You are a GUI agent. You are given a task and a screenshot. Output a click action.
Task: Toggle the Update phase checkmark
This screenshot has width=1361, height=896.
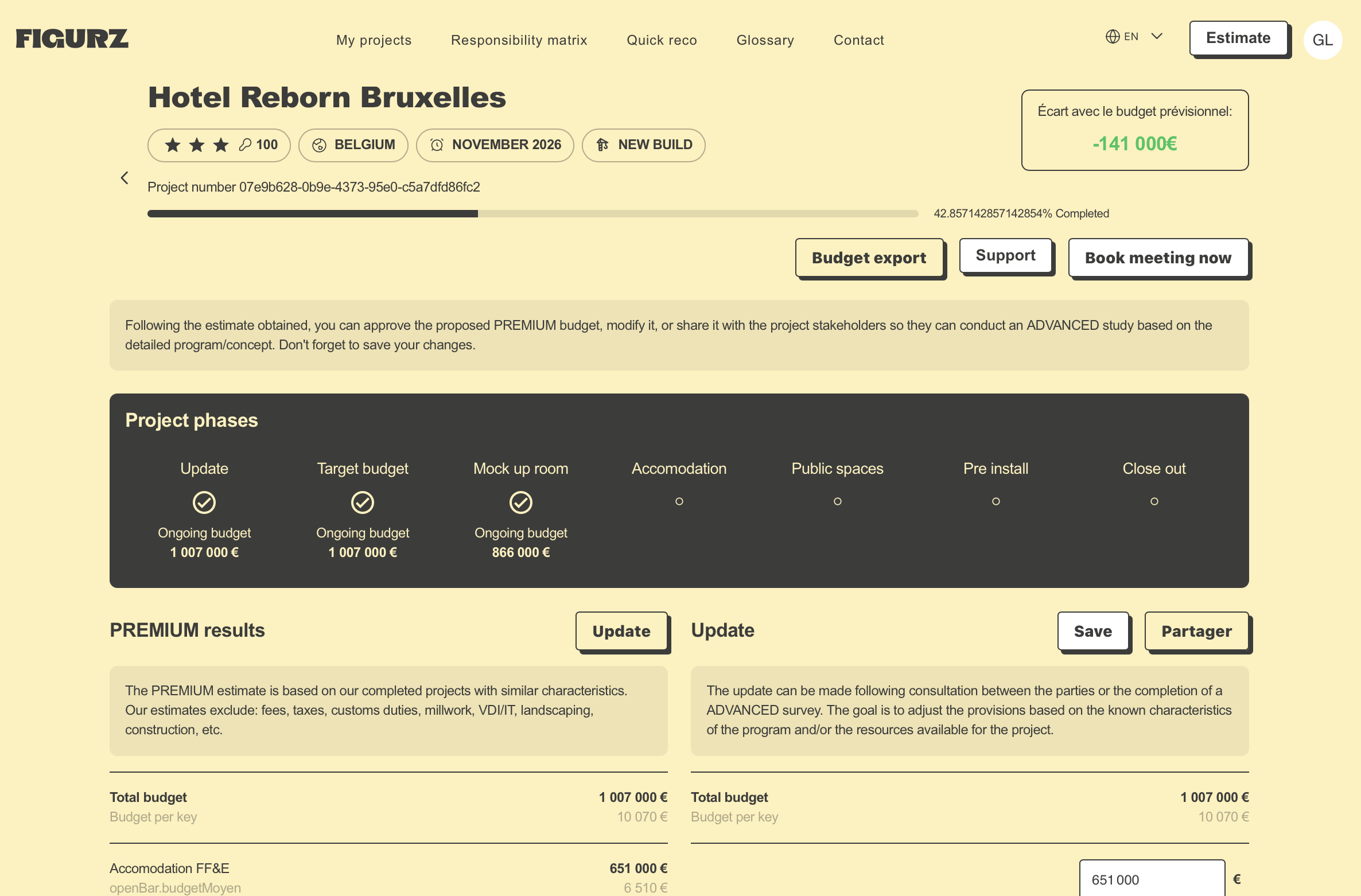tap(204, 501)
